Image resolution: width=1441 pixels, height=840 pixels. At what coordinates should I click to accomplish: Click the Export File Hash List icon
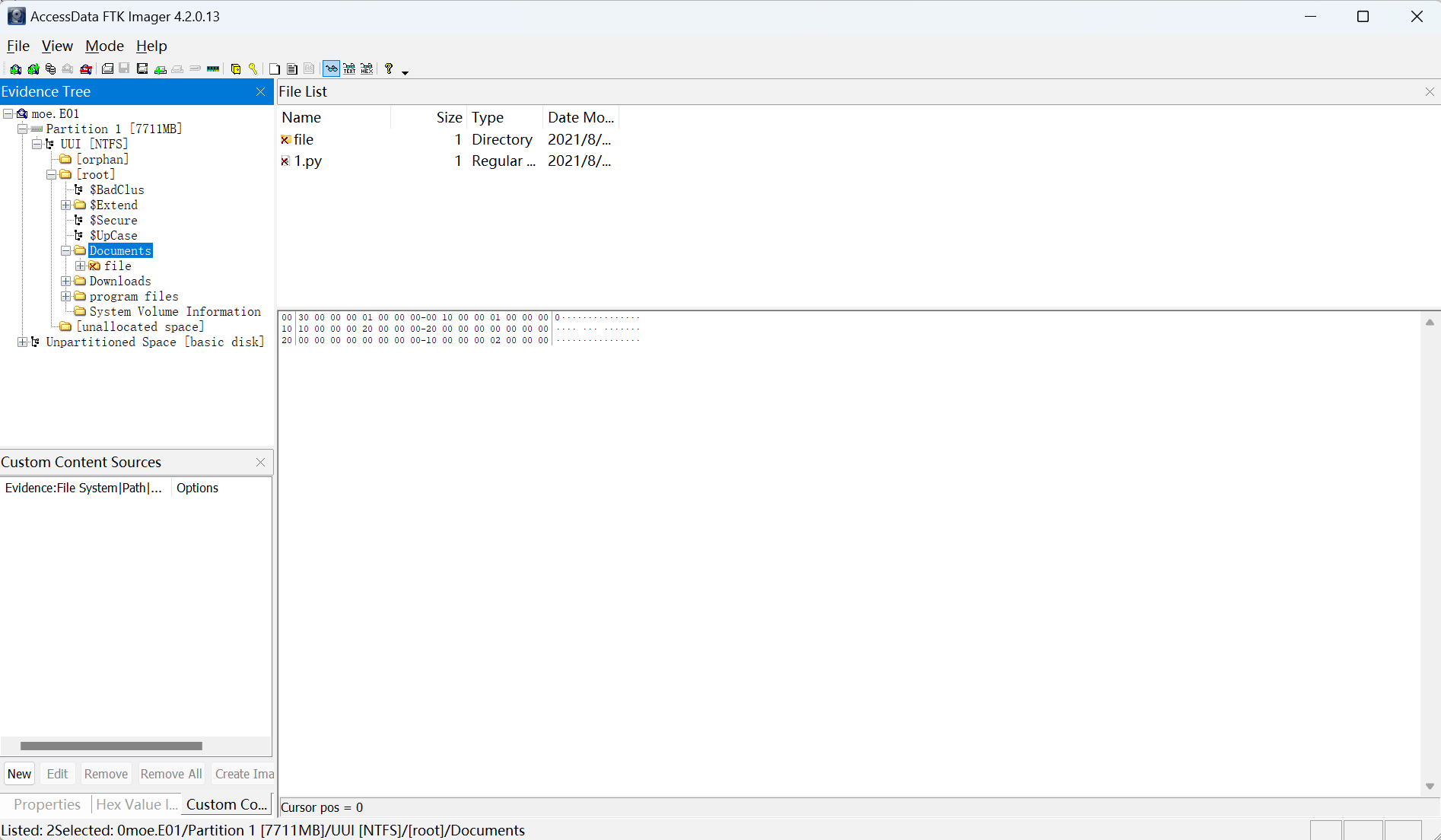tap(292, 69)
